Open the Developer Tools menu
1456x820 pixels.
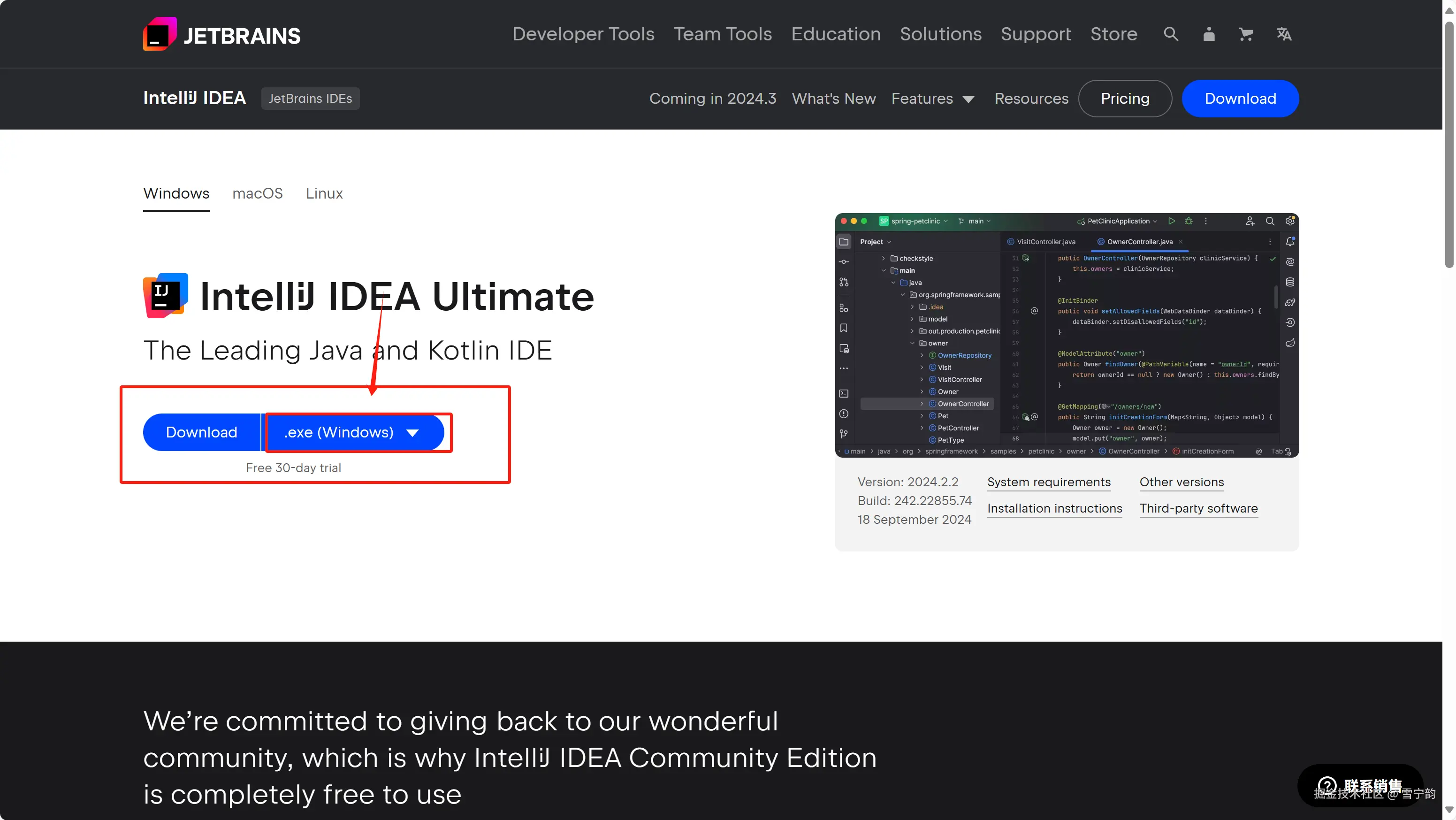tap(583, 34)
